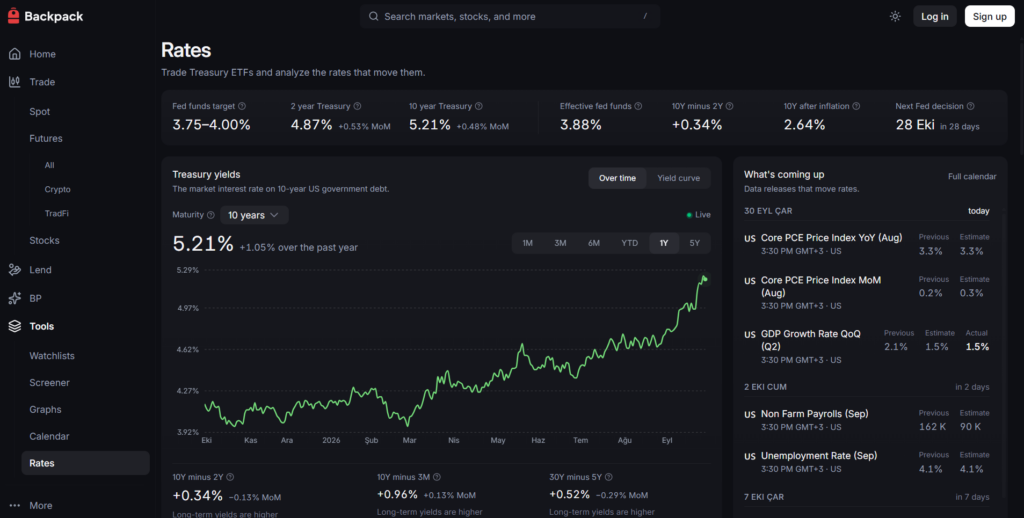The height and width of the screenshot is (518, 1024).
Task: Go to Calendar in the Tools menu
Action: (x=49, y=436)
